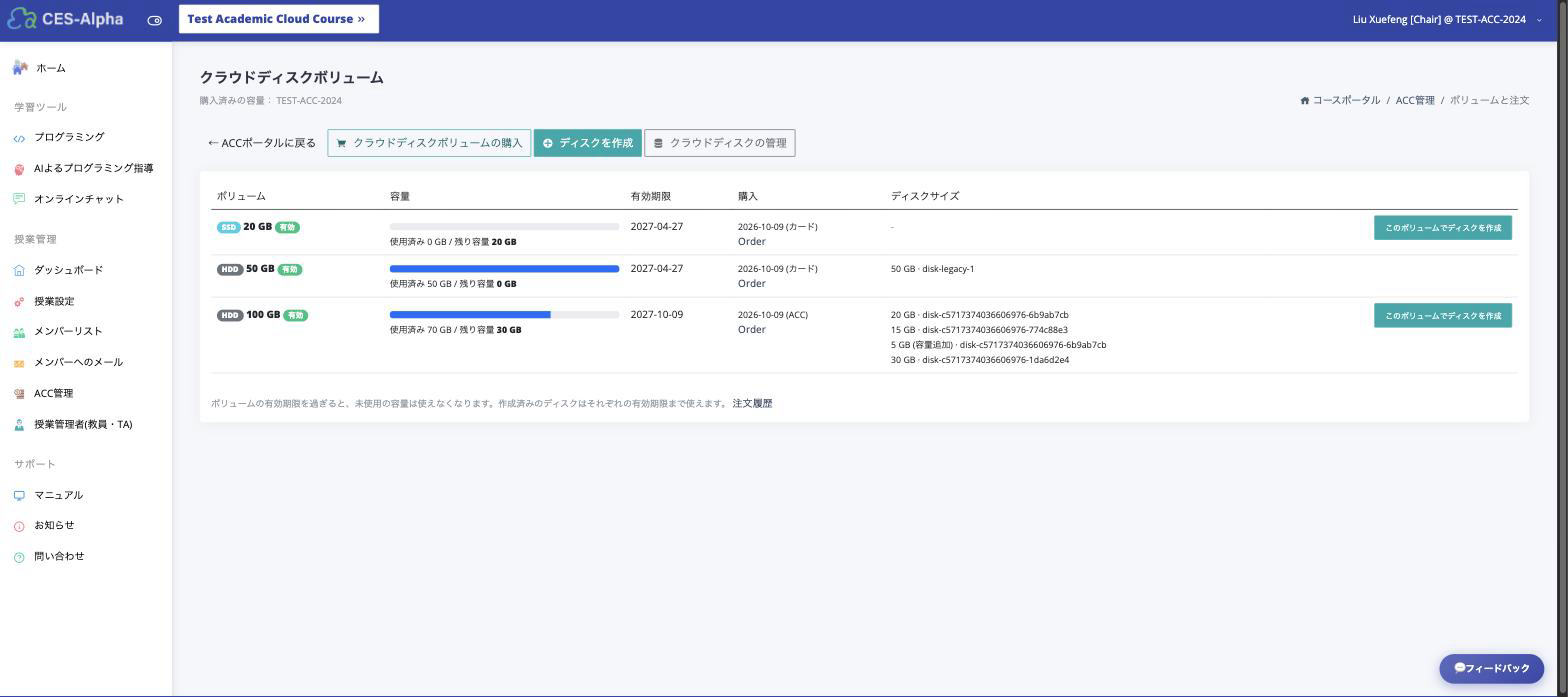This screenshot has height=697, width=1568.
Task: Click the メンバーリスト people icon
Action: [19, 332]
